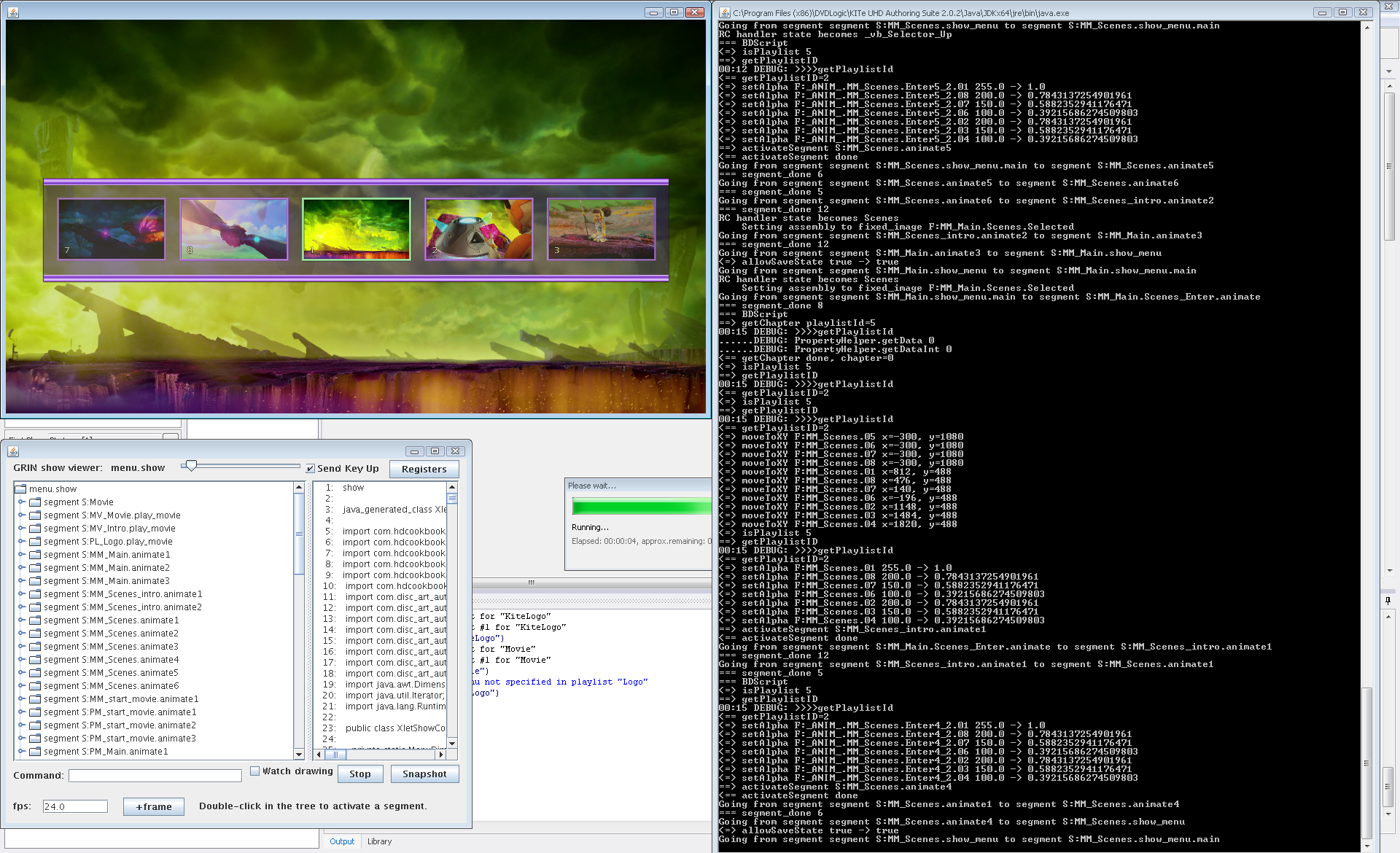This screenshot has height=853, width=1400.
Task: Switch to the Output tab
Action: [341, 841]
